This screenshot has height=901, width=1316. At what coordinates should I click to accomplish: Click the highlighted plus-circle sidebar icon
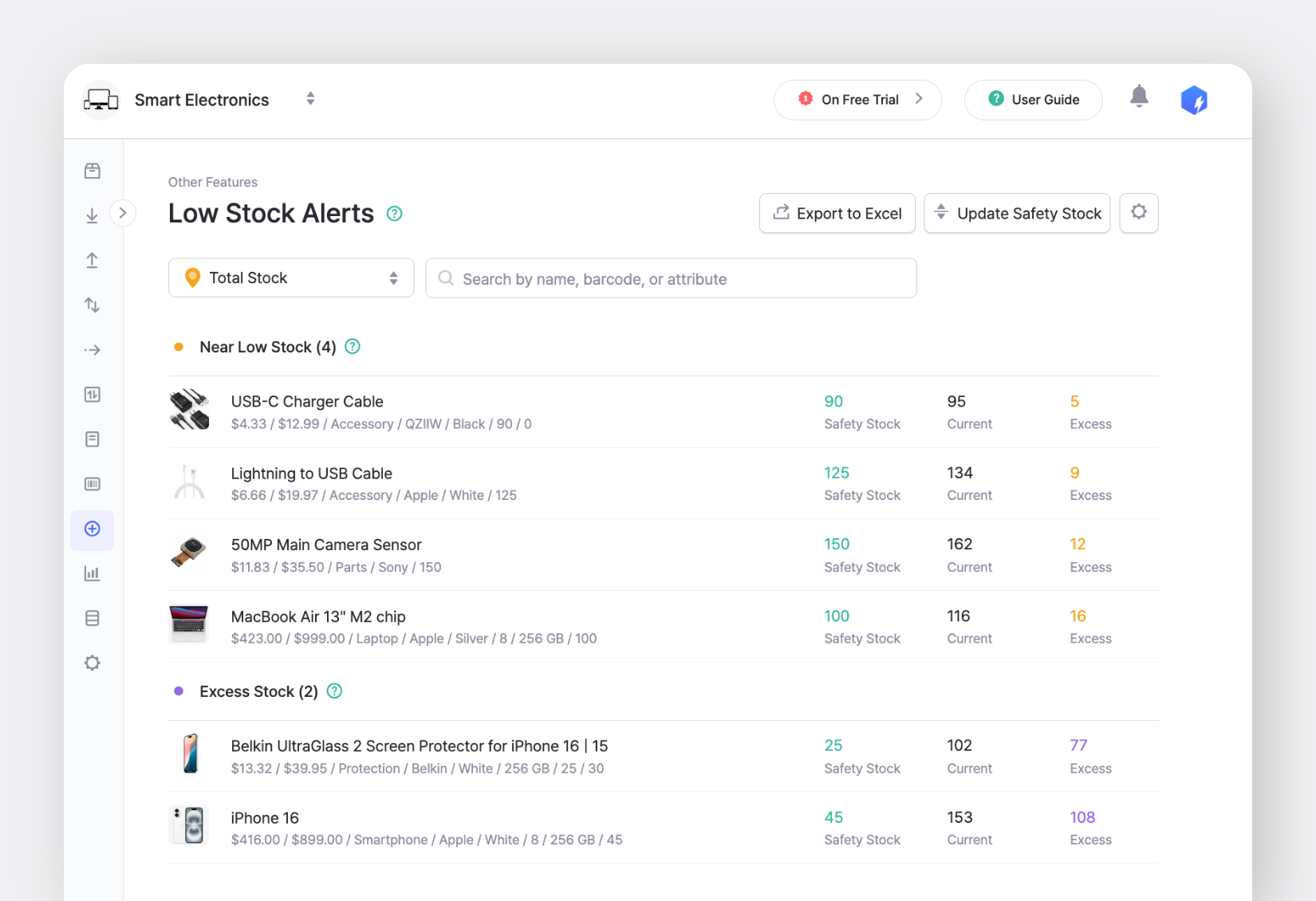pos(93,529)
